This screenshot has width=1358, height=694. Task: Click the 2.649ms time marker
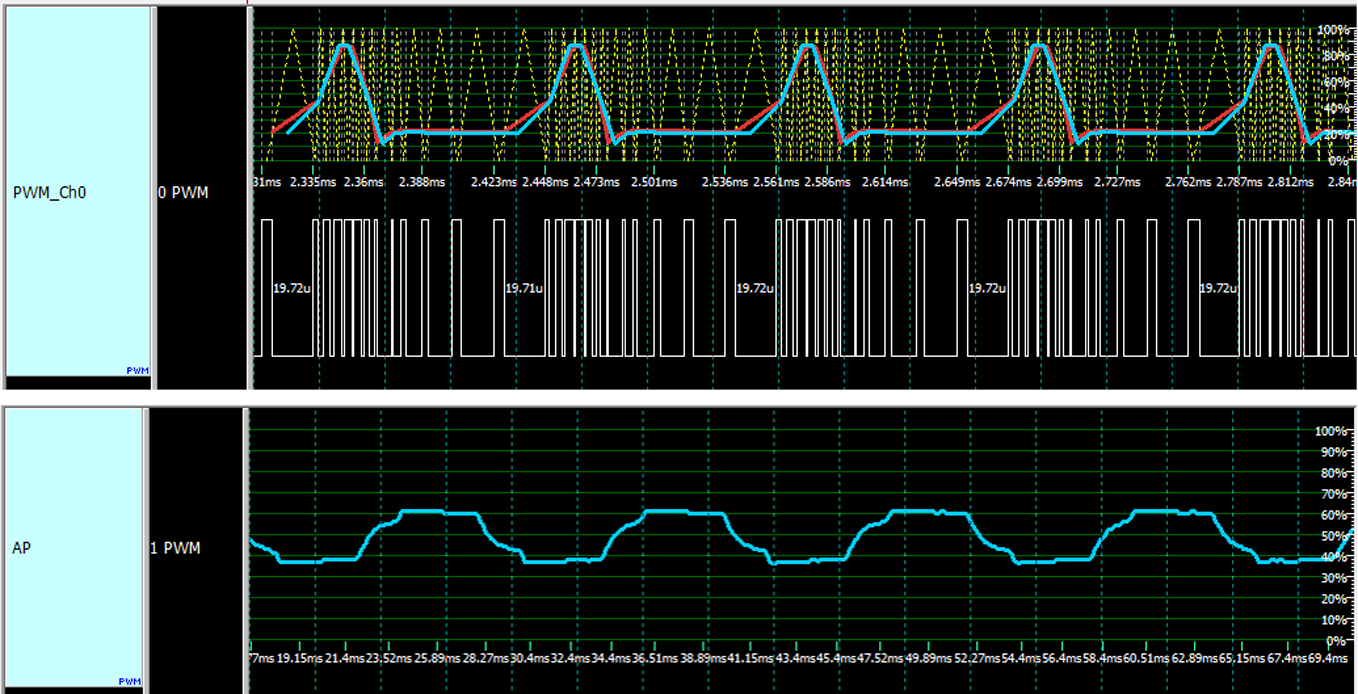click(x=957, y=182)
